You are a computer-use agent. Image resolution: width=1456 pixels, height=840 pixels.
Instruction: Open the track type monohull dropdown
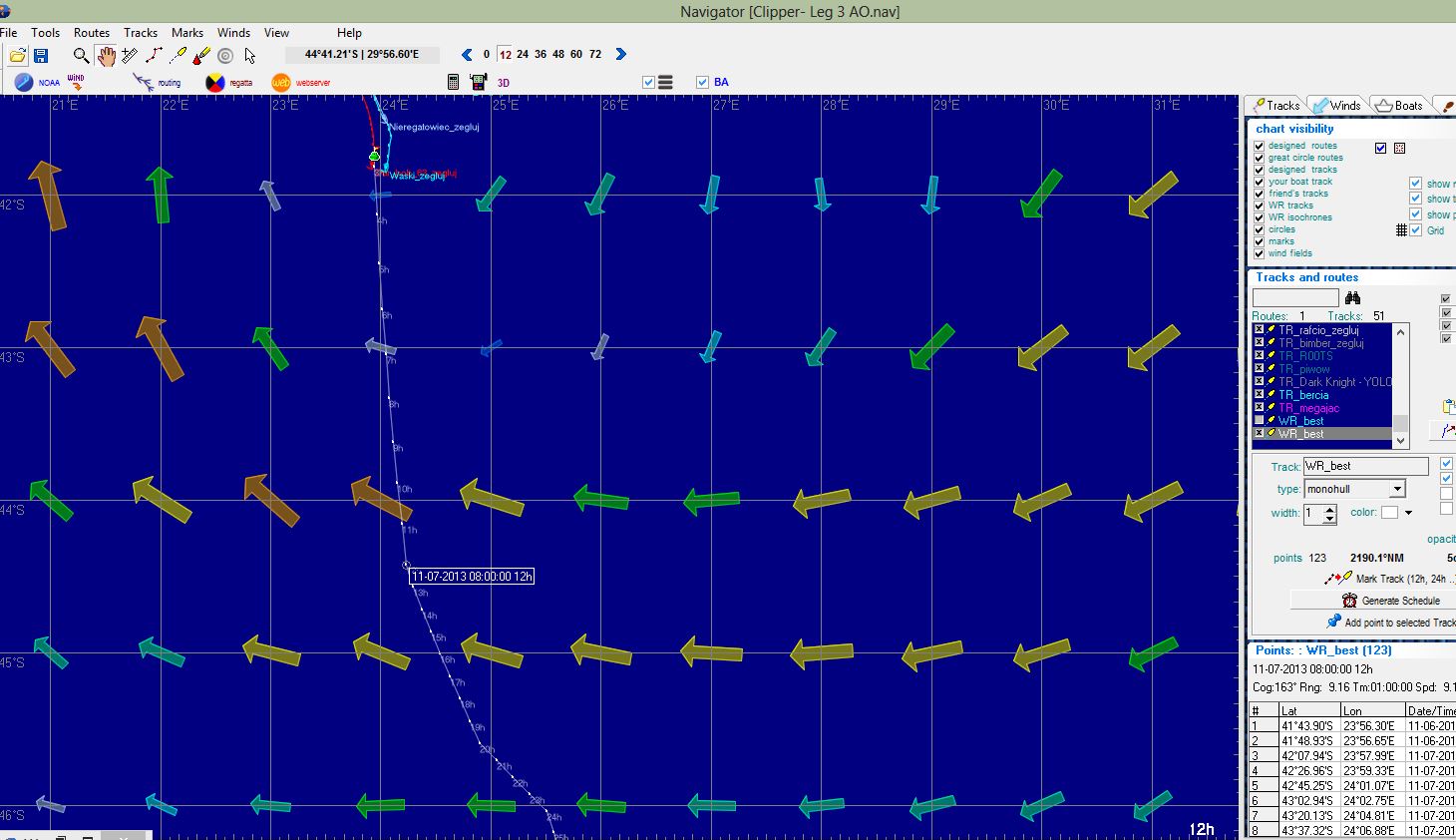1397,489
